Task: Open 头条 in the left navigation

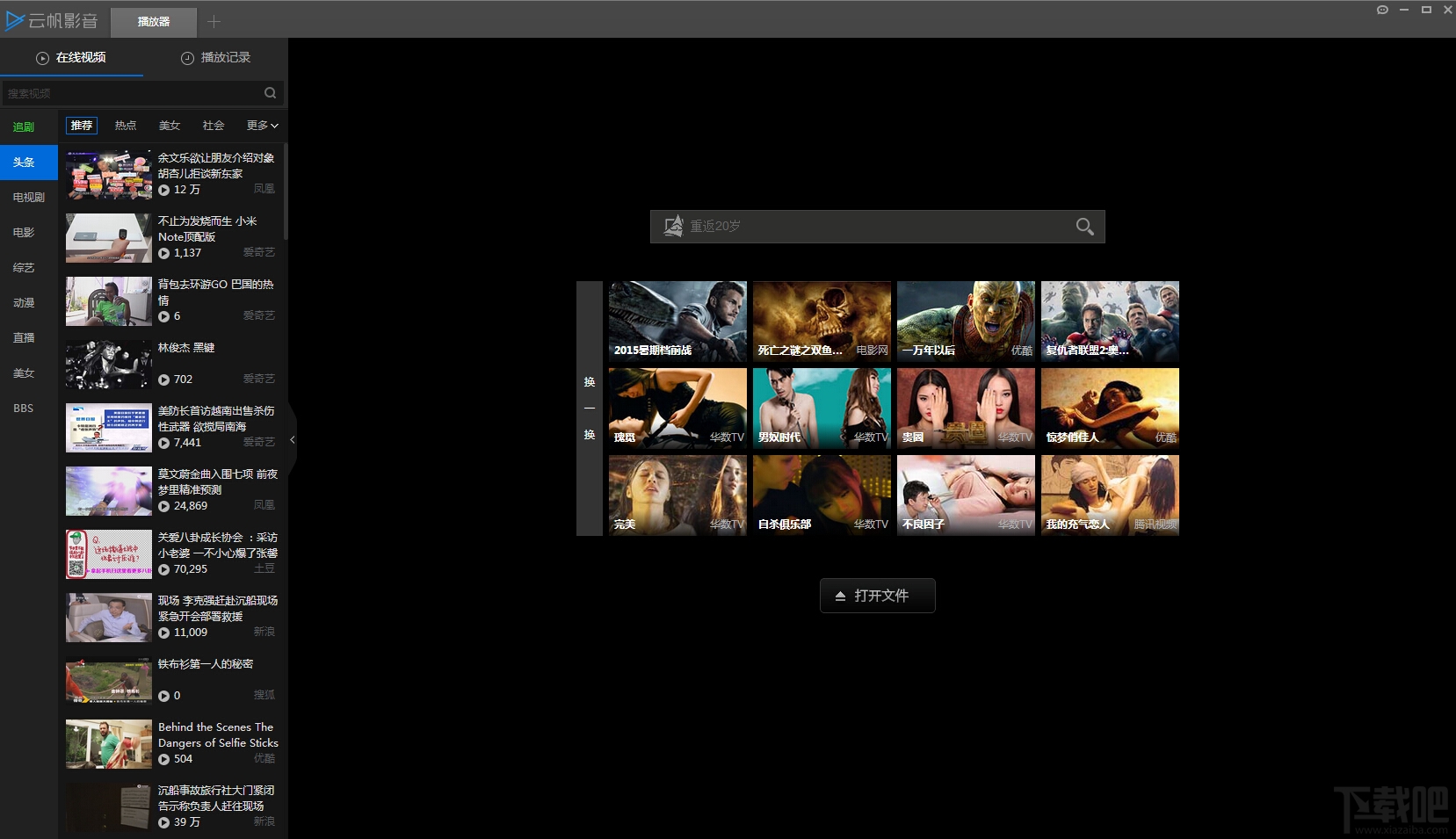Action: [29, 163]
